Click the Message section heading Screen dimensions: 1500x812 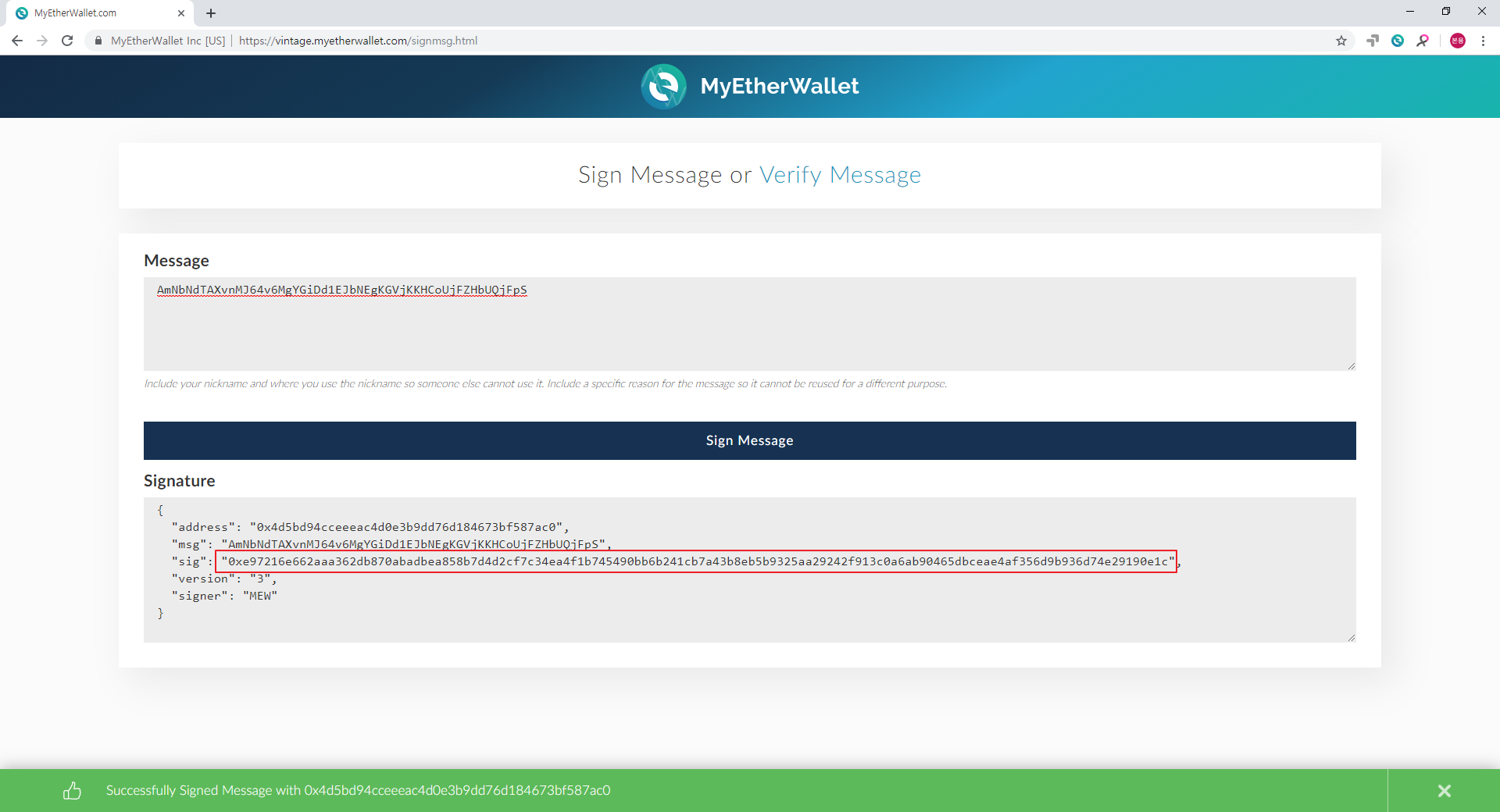(177, 261)
